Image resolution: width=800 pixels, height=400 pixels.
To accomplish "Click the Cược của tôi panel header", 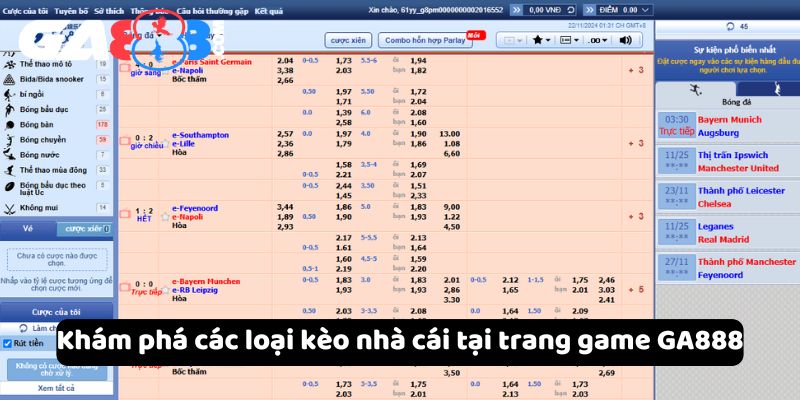I will [56, 312].
